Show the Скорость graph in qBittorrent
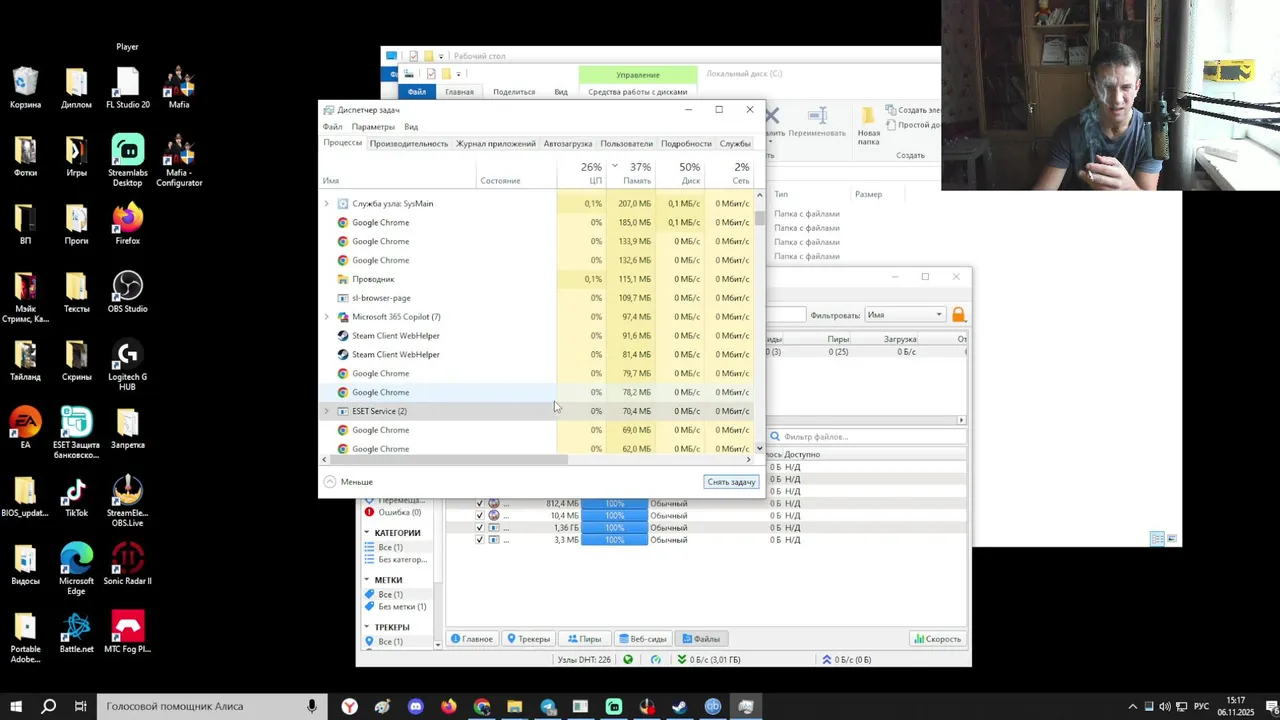The height and width of the screenshot is (720, 1280). (937, 639)
